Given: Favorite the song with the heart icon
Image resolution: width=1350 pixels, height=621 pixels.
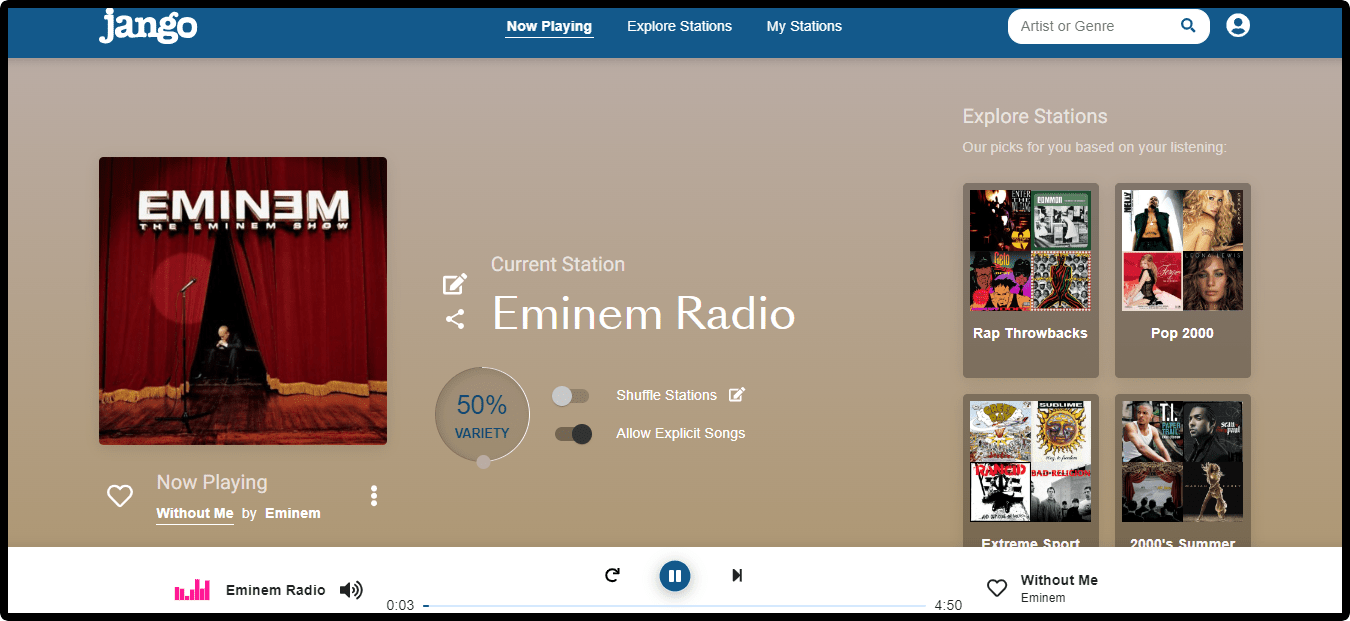Looking at the screenshot, I should point(119,495).
